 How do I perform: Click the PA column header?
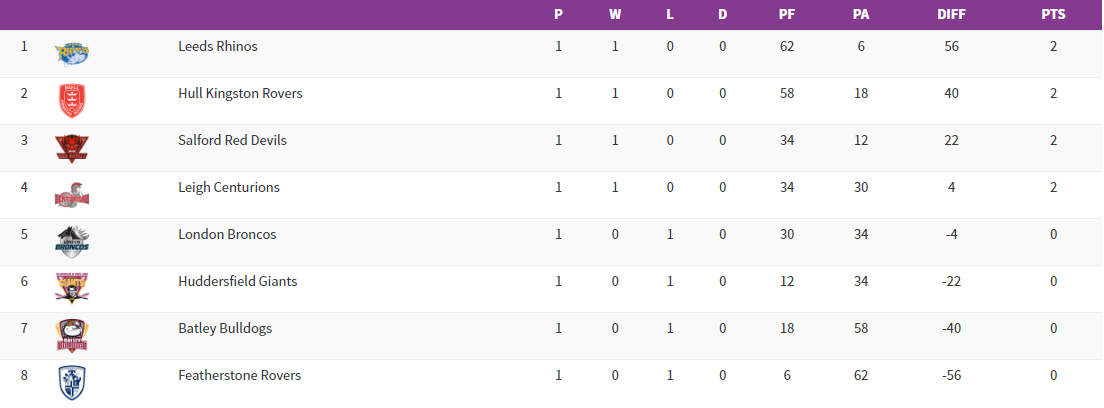[860, 15]
